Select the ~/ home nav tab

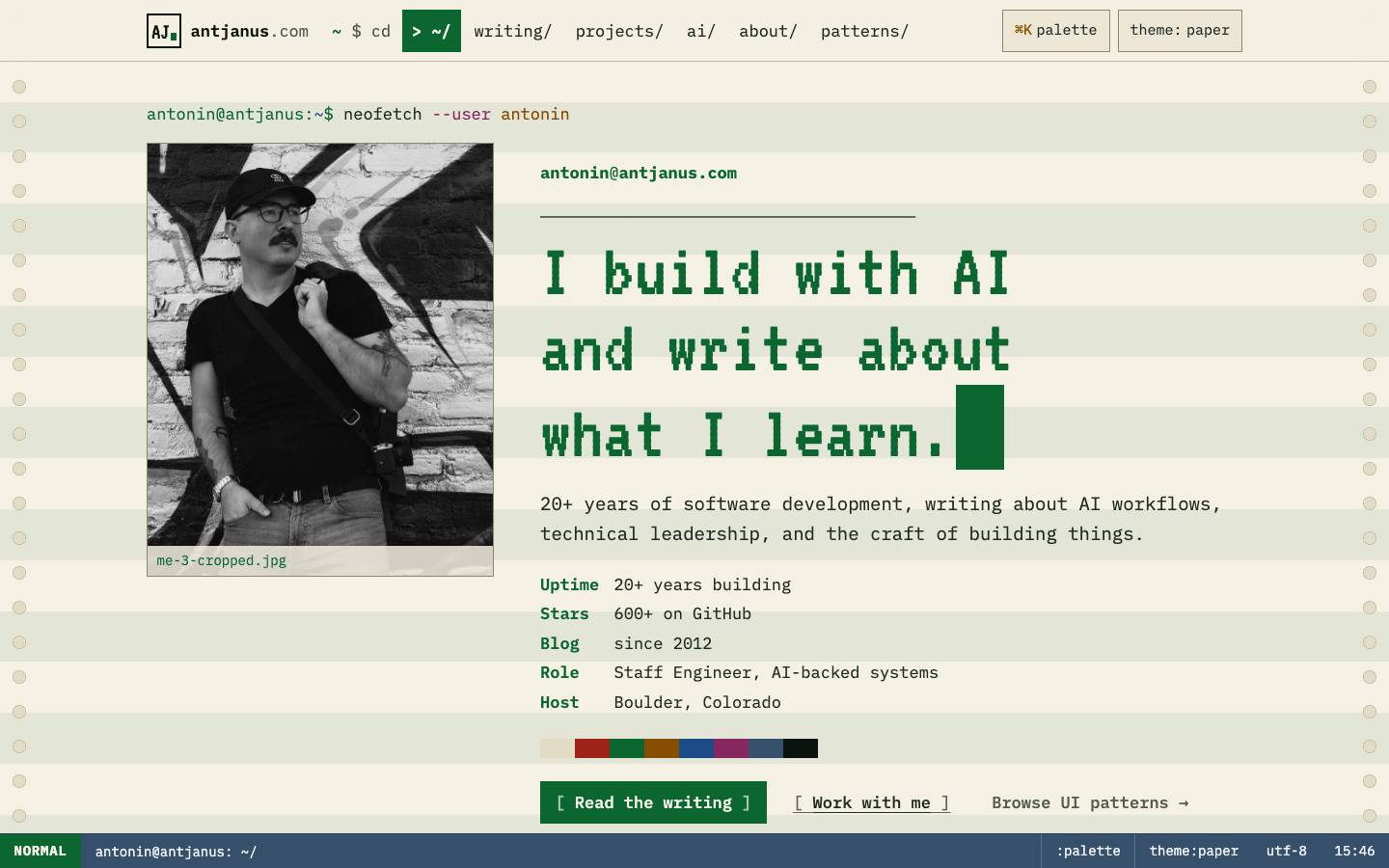coord(431,31)
